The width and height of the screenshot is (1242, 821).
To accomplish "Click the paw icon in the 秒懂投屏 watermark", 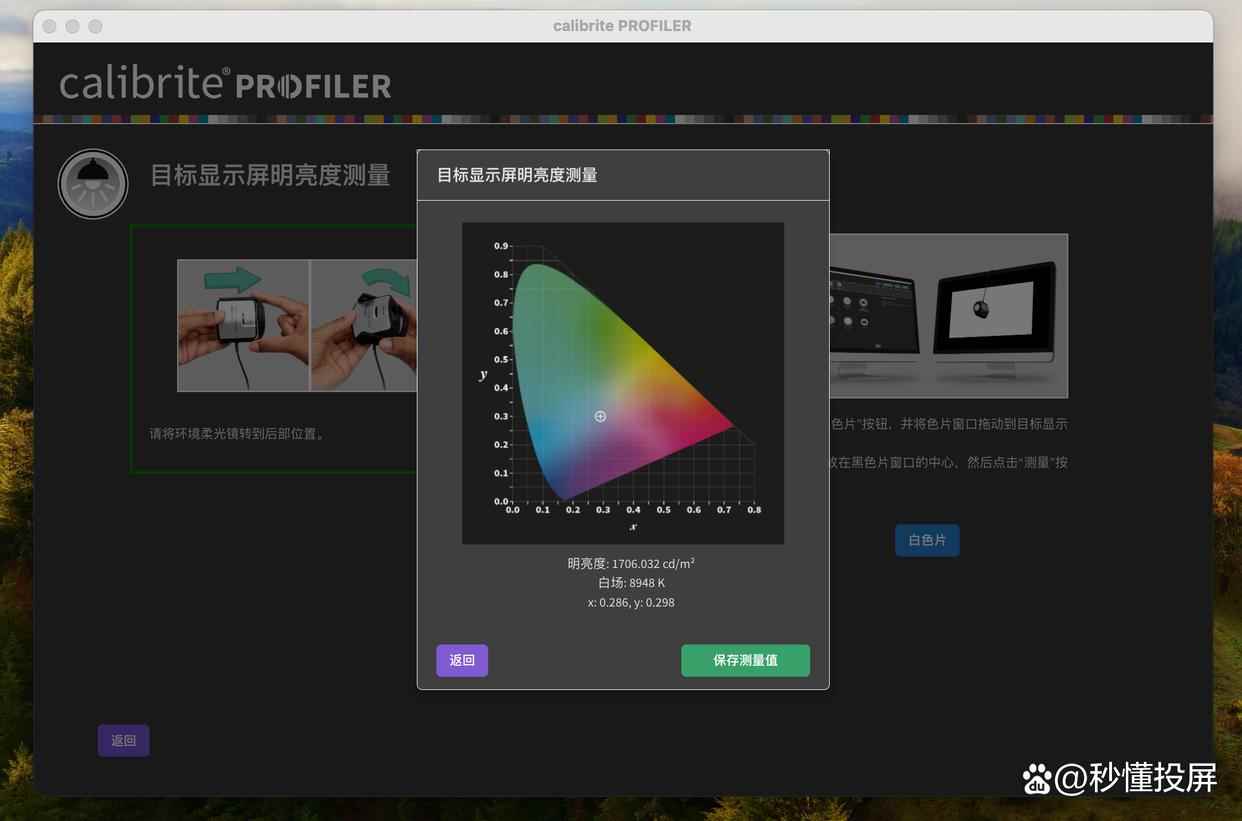I will pos(1037,779).
